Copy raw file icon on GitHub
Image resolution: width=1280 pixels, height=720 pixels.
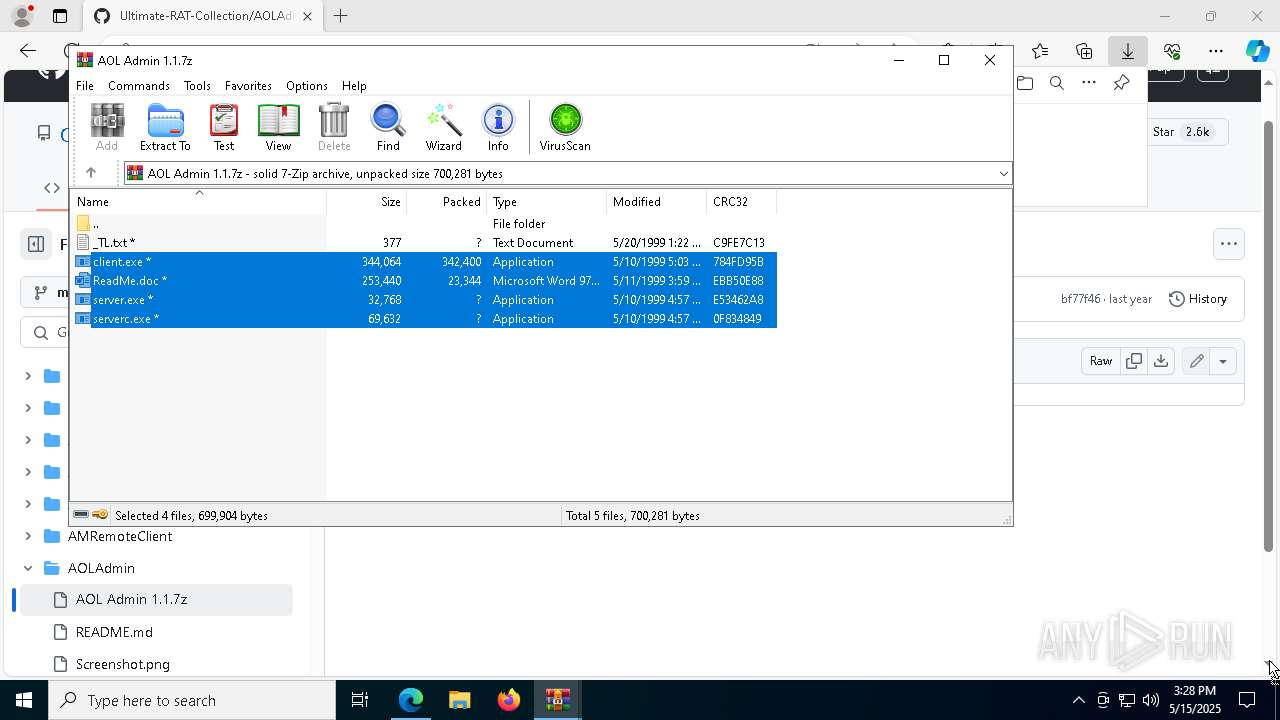tap(1134, 361)
